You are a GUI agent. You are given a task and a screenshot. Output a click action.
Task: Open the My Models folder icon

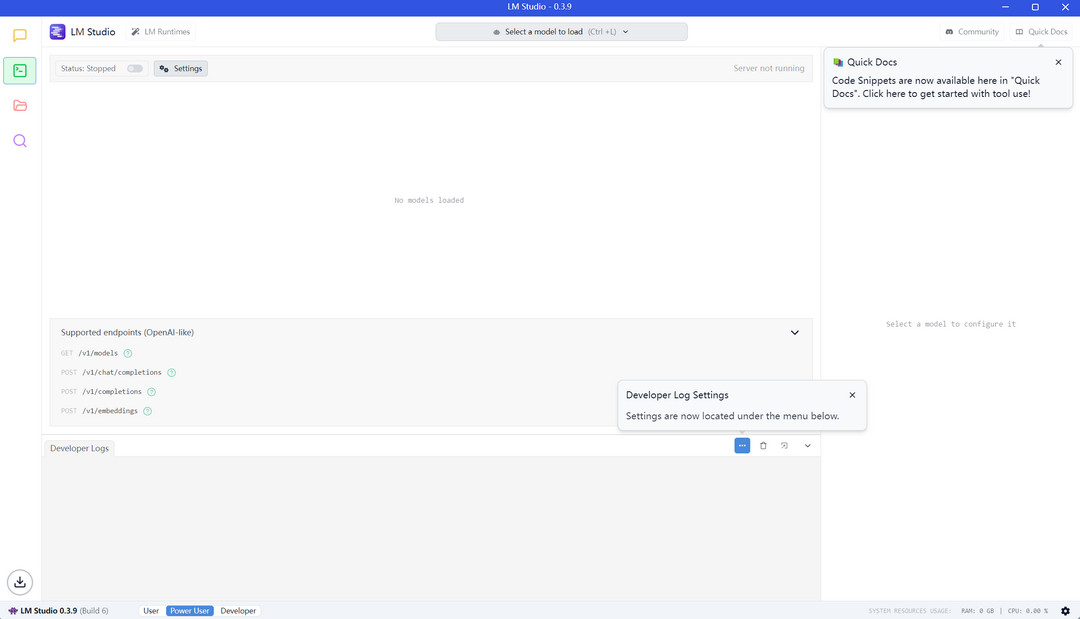pos(20,106)
